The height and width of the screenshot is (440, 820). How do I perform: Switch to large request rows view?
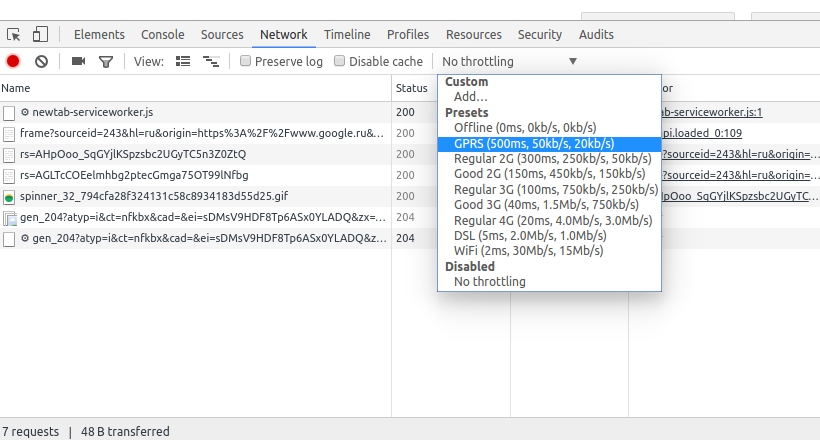coord(183,61)
